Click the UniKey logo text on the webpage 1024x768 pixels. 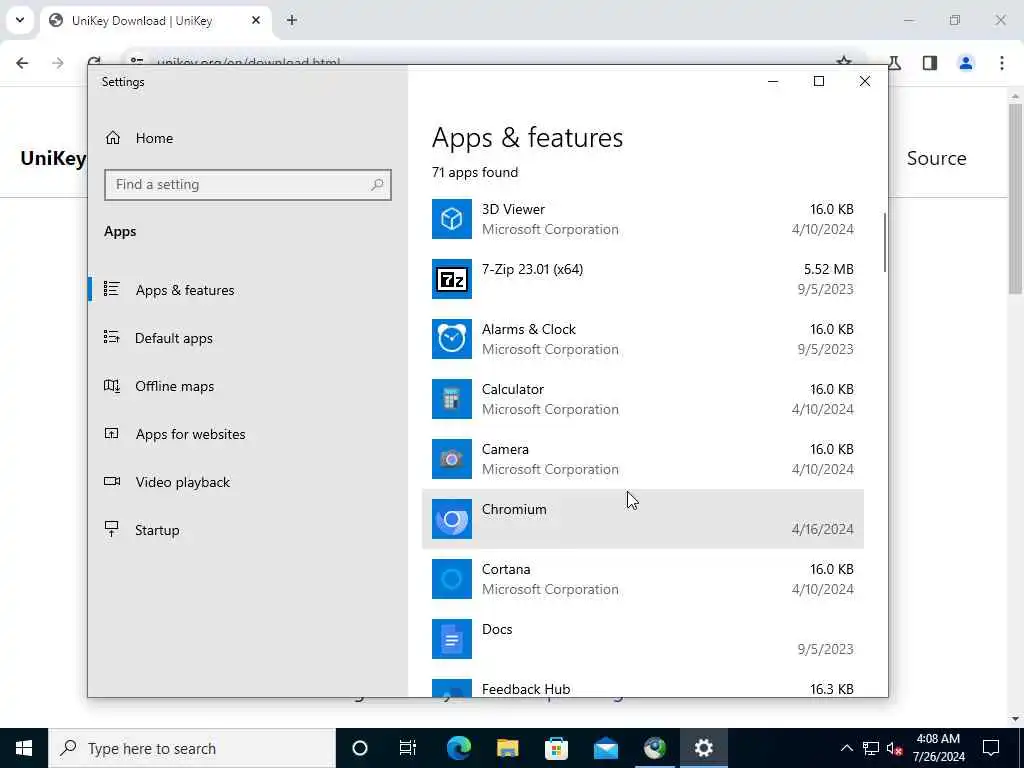pyautogui.click(x=53, y=158)
